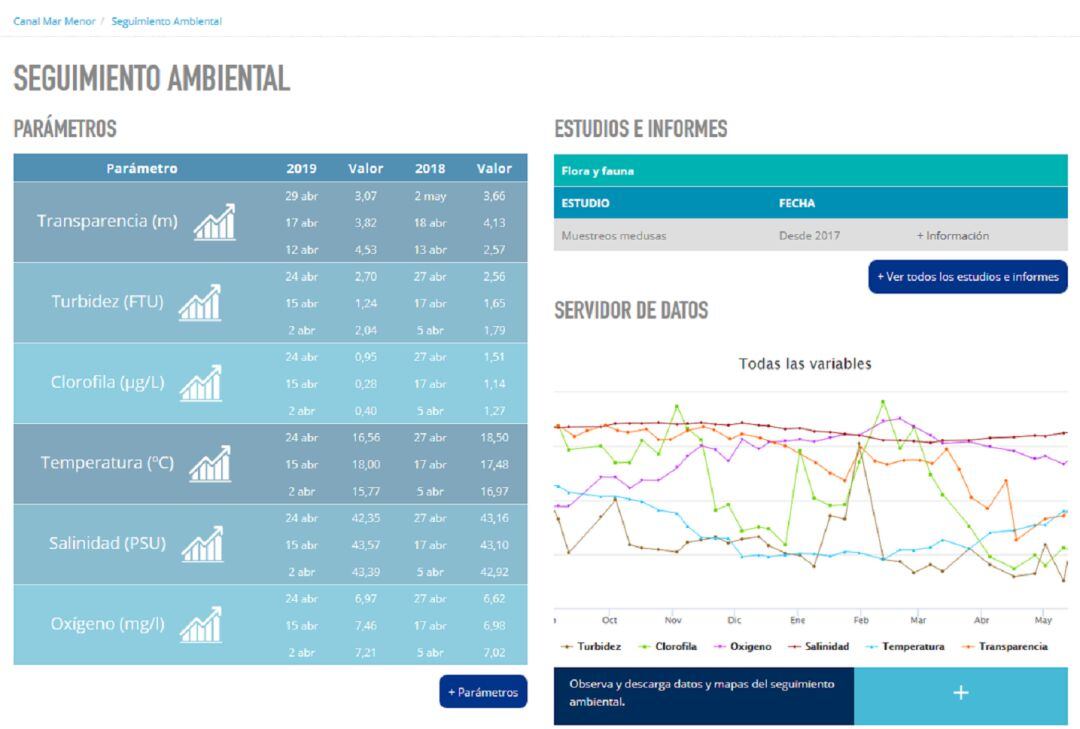1080x729 pixels.
Task: Open + Ver todos los estudios e informes
Action: point(967,277)
